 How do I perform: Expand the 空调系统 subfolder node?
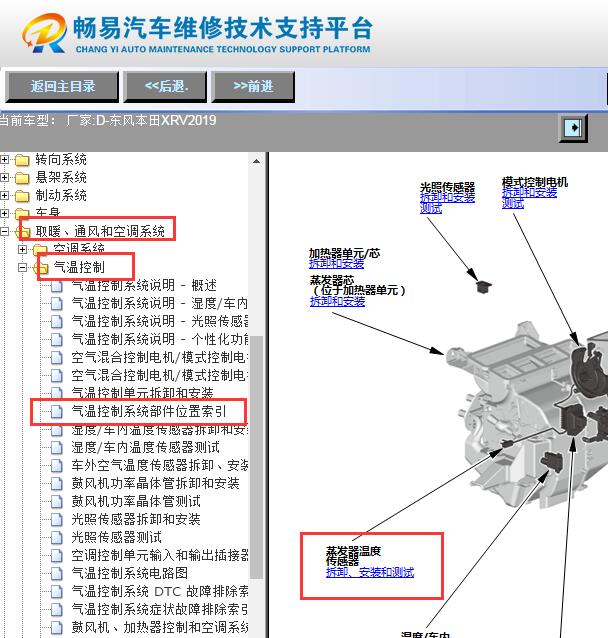coord(22,249)
